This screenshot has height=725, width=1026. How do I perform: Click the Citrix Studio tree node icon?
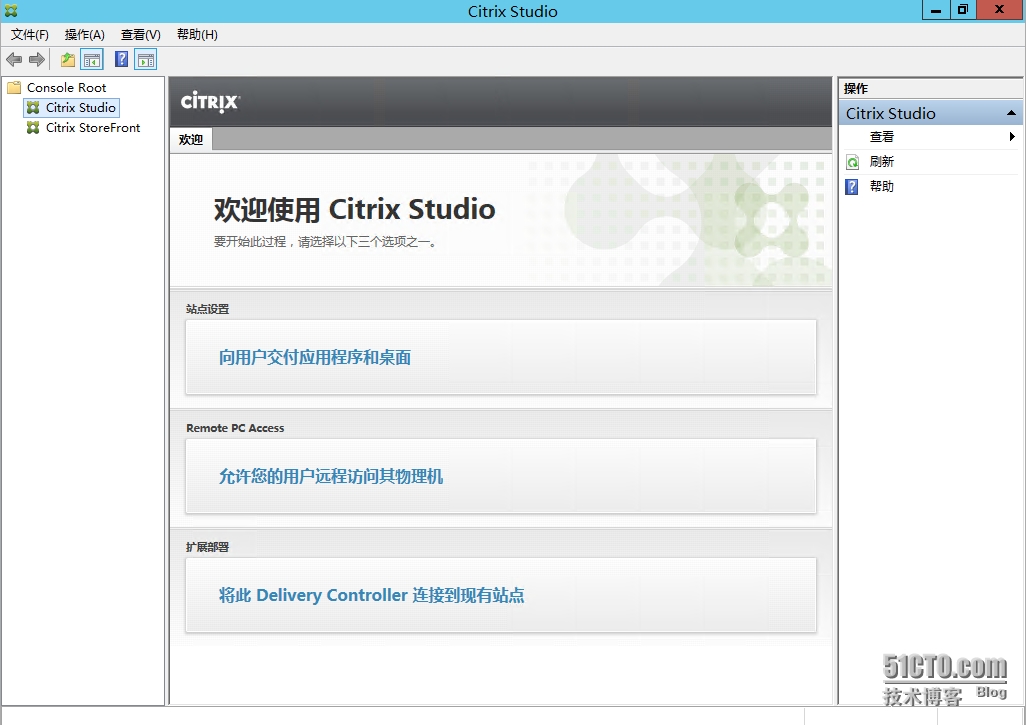pyautogui.click(x=33, y=107)
